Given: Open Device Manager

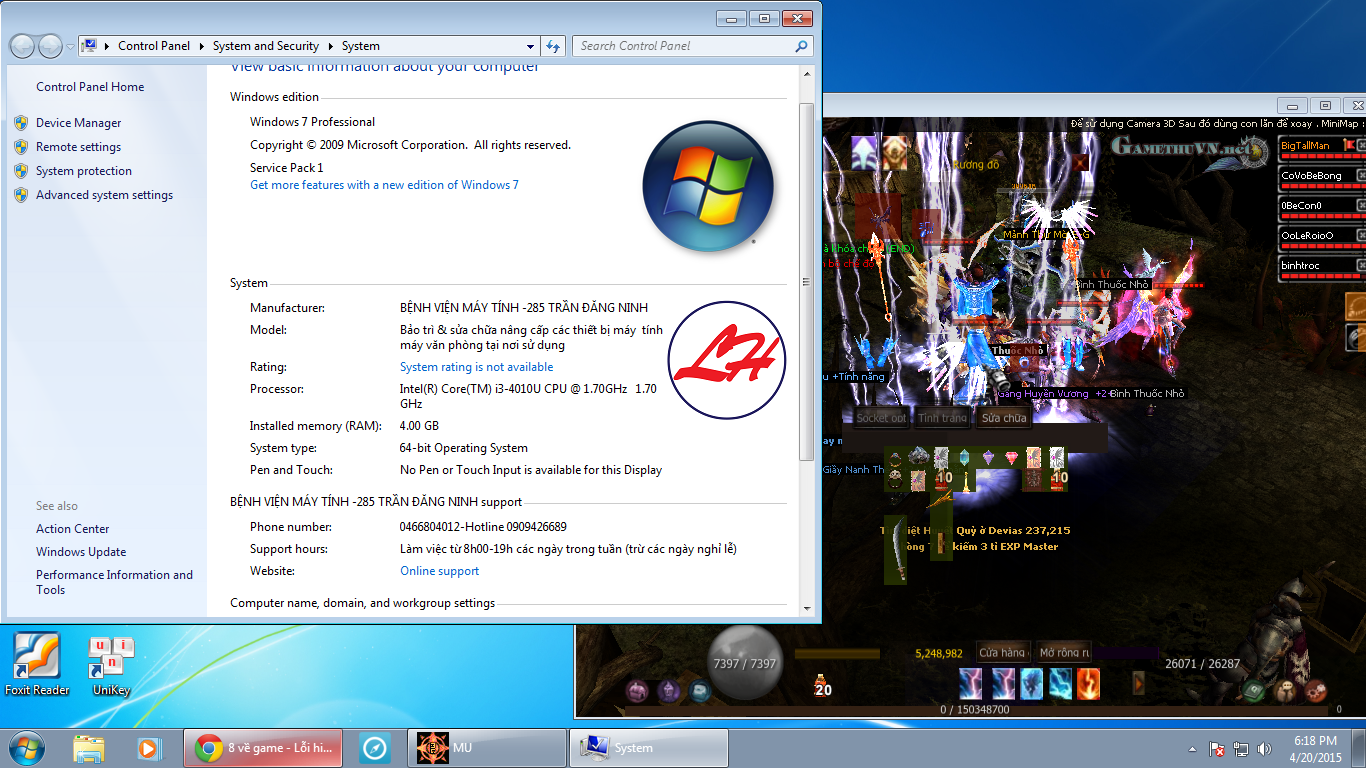Looking at the screenshot, I should 78,123.
